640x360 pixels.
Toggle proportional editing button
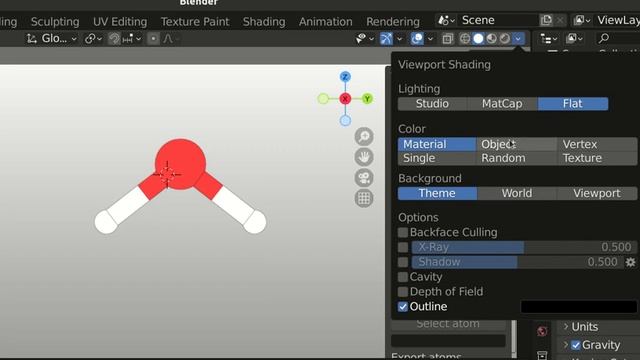point(153,39)
